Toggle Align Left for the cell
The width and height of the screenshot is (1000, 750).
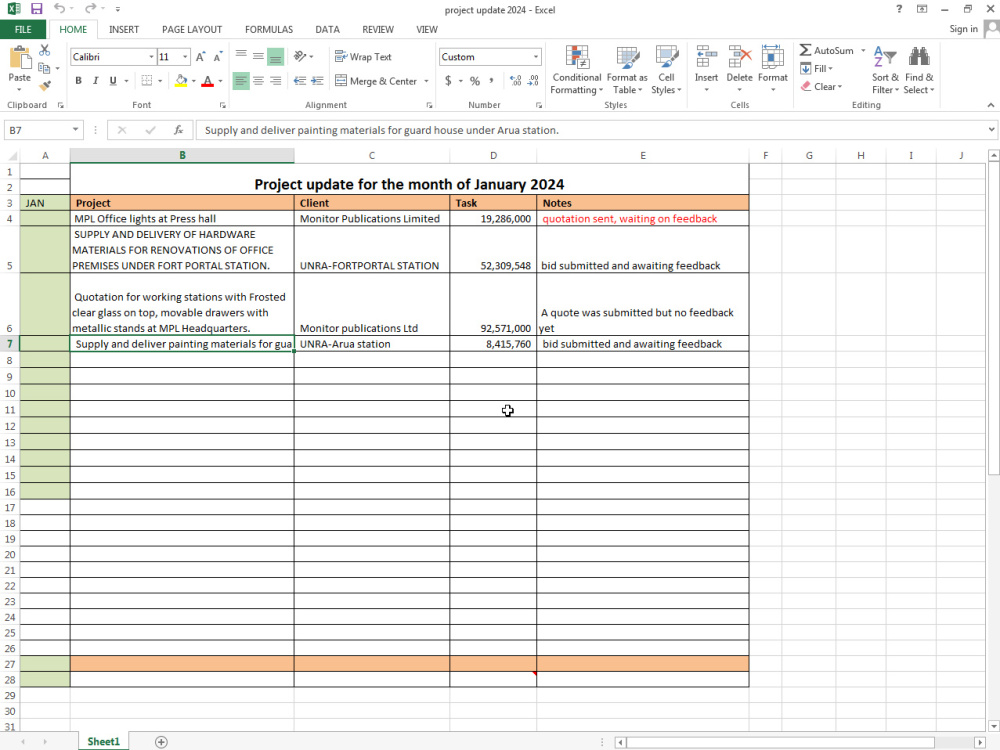click(241, 81)
